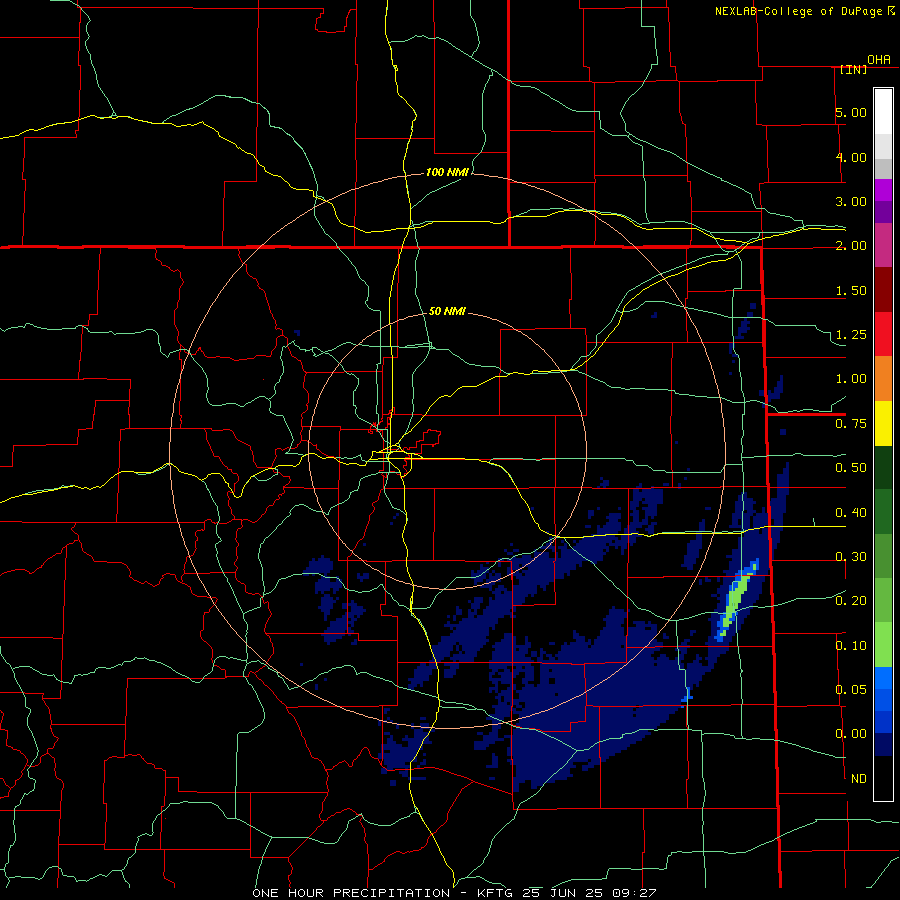900x900 pixels.
Task: Click the 0.00 legend value
Action: pyautogui.click(x=851, y=734)
